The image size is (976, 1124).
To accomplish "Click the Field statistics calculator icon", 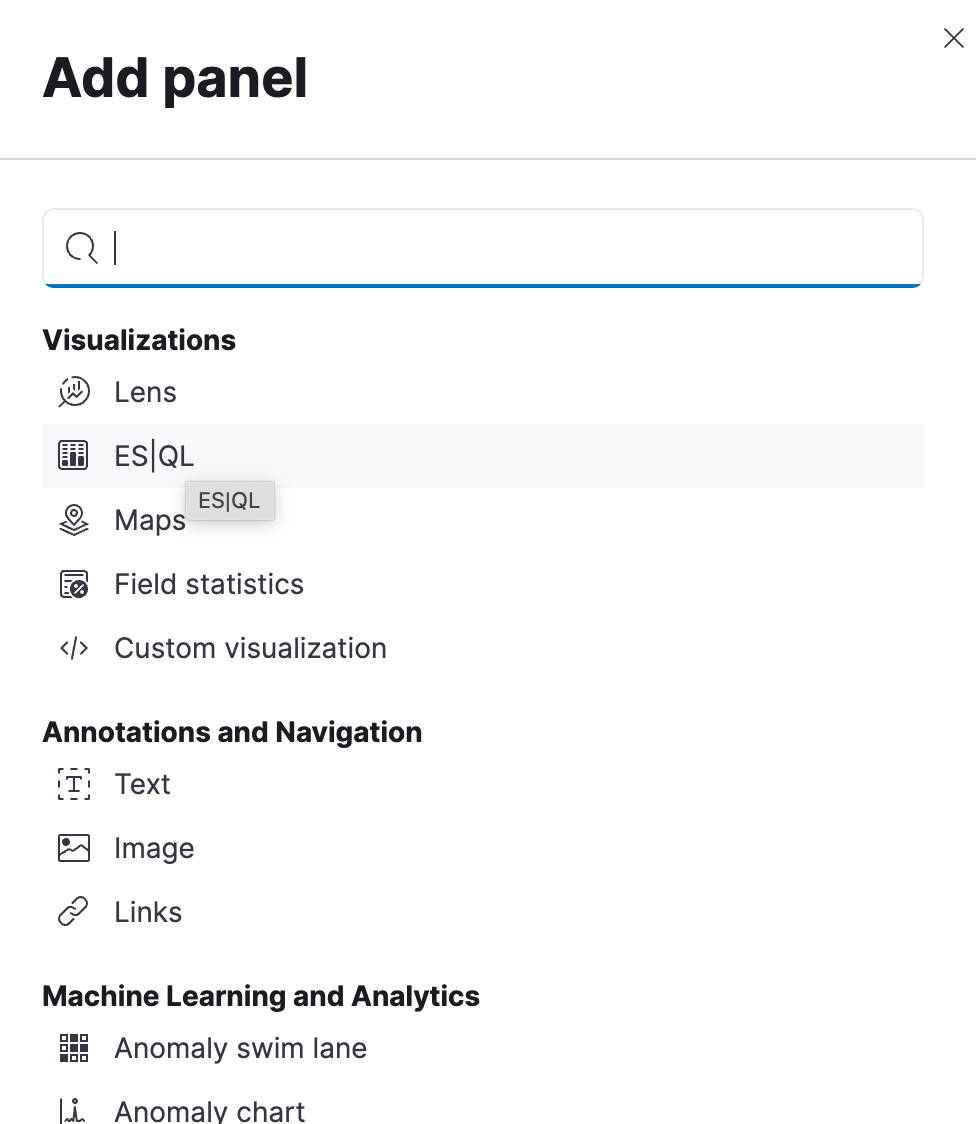I will pos(74,584).
